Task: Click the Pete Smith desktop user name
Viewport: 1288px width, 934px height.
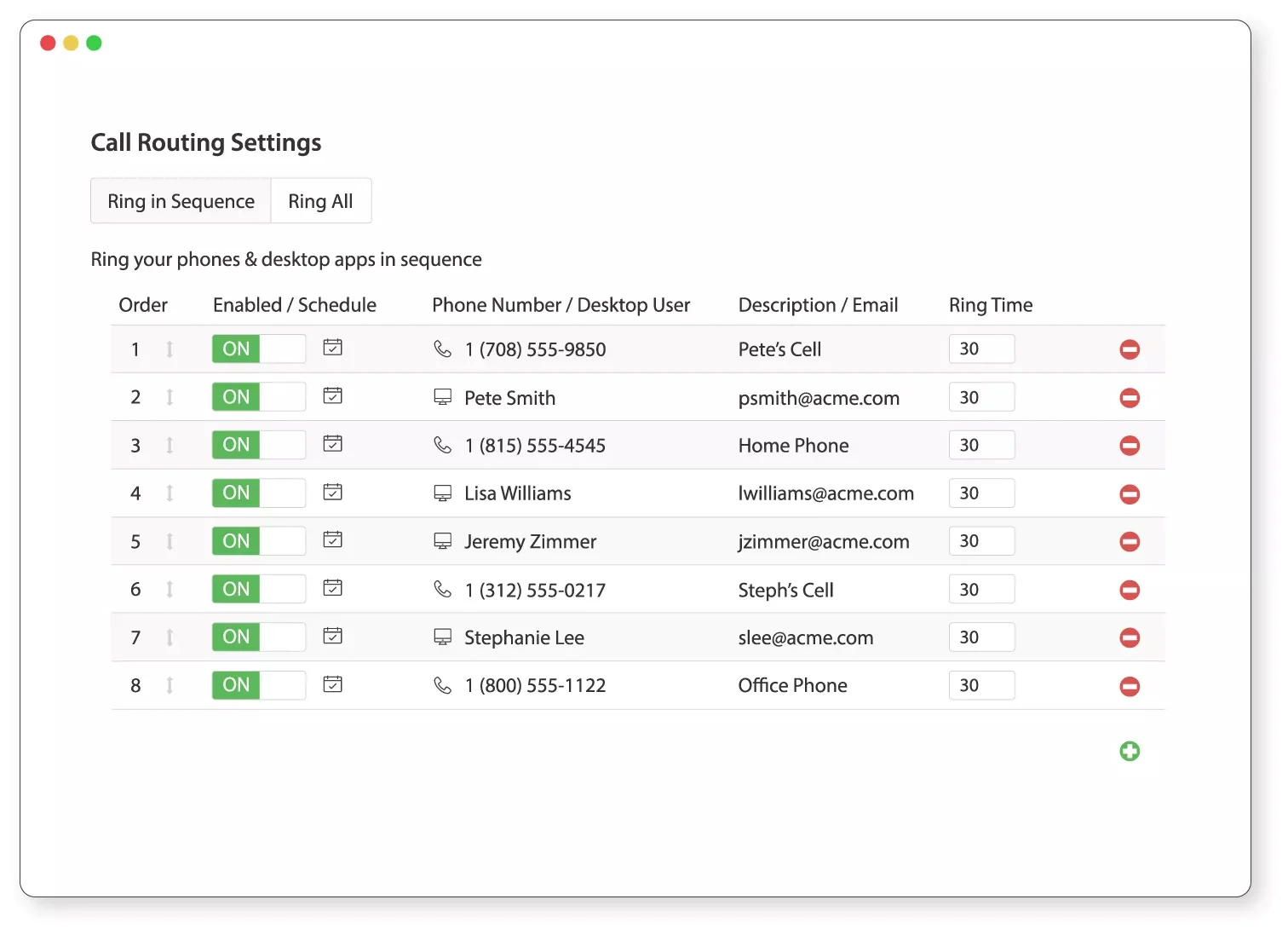Action: point(509,398)
